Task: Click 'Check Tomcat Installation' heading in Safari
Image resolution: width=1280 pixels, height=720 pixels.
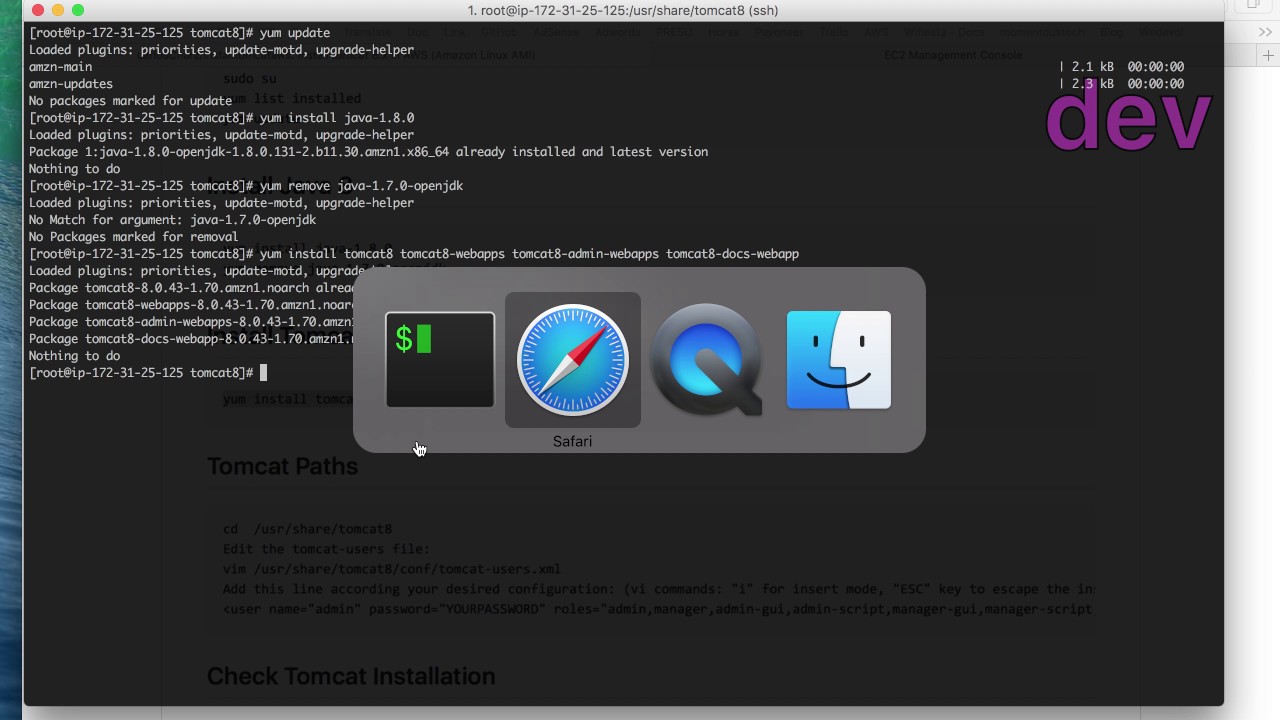Action: click(x=351, y=676)
